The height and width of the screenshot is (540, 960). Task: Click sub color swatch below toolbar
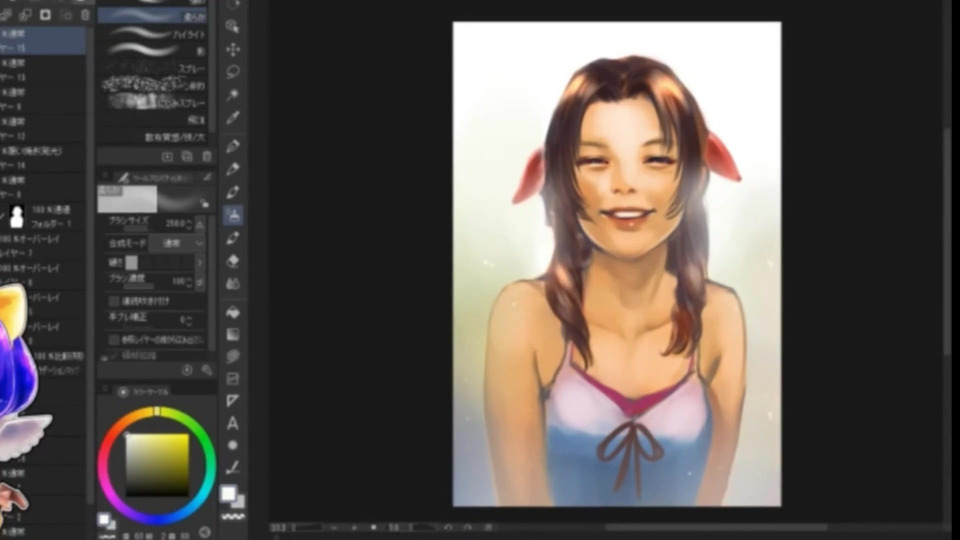[x=239, y=501]
